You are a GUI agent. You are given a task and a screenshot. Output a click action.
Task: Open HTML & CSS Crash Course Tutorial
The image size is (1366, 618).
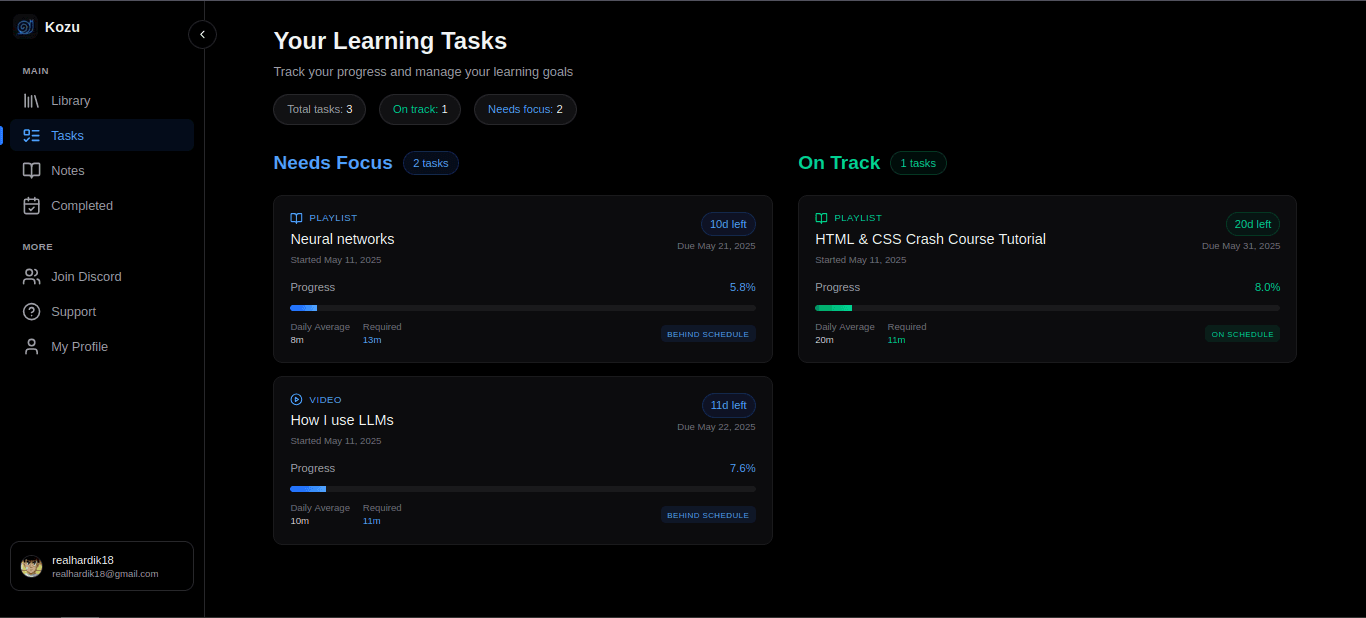[931, 239]
